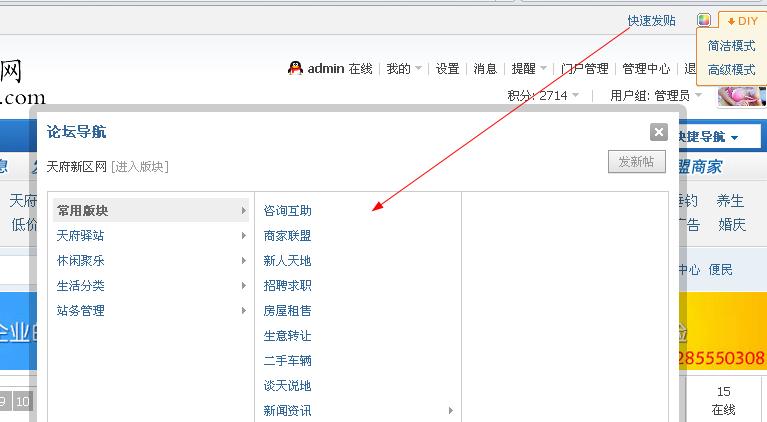The image size is (767, 422).
Task: Click the user avatar thumbnail
Action: point(742,95)
